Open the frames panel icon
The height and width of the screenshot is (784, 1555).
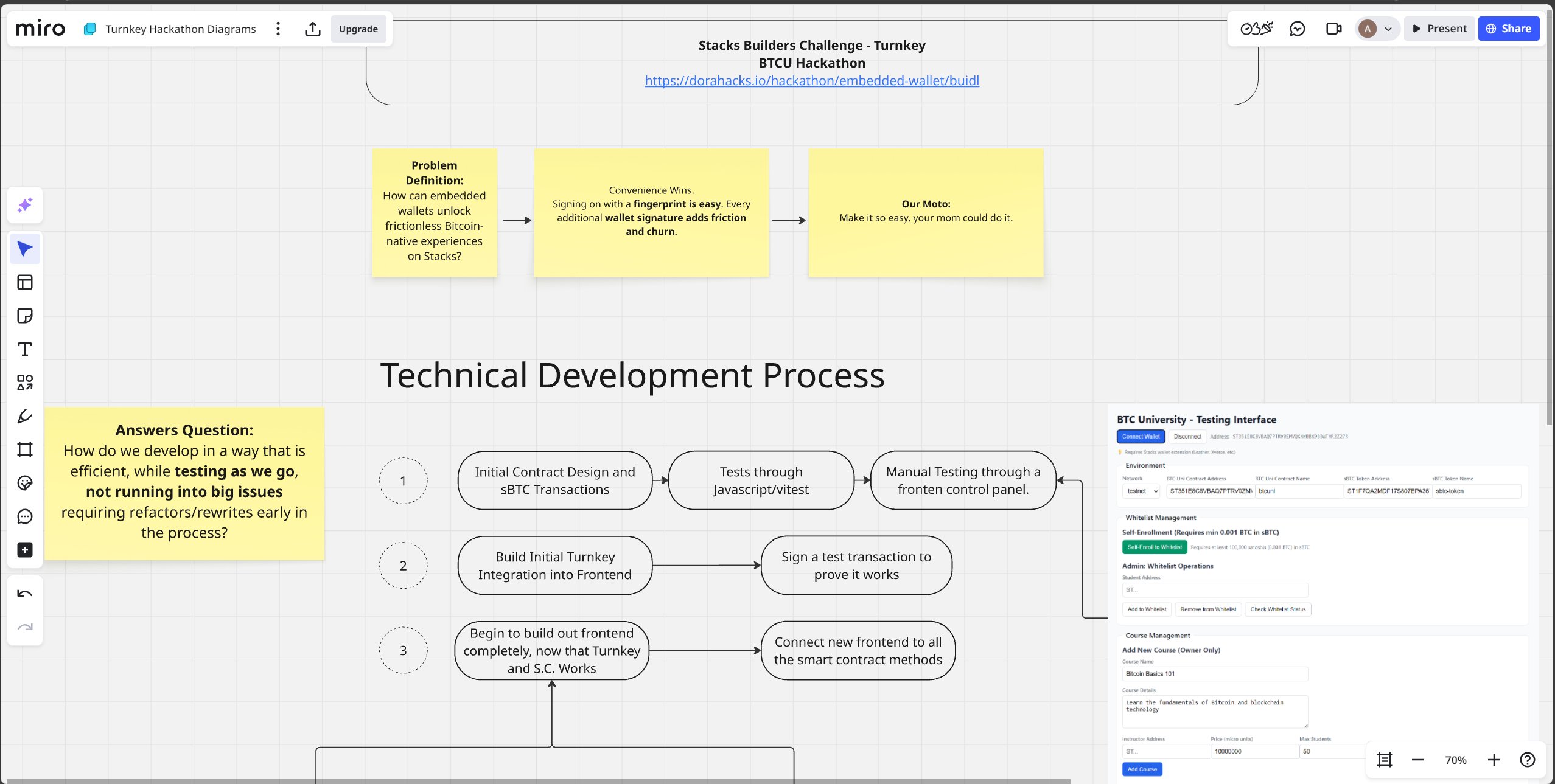pyautogui.click(x=1385, y=760)
